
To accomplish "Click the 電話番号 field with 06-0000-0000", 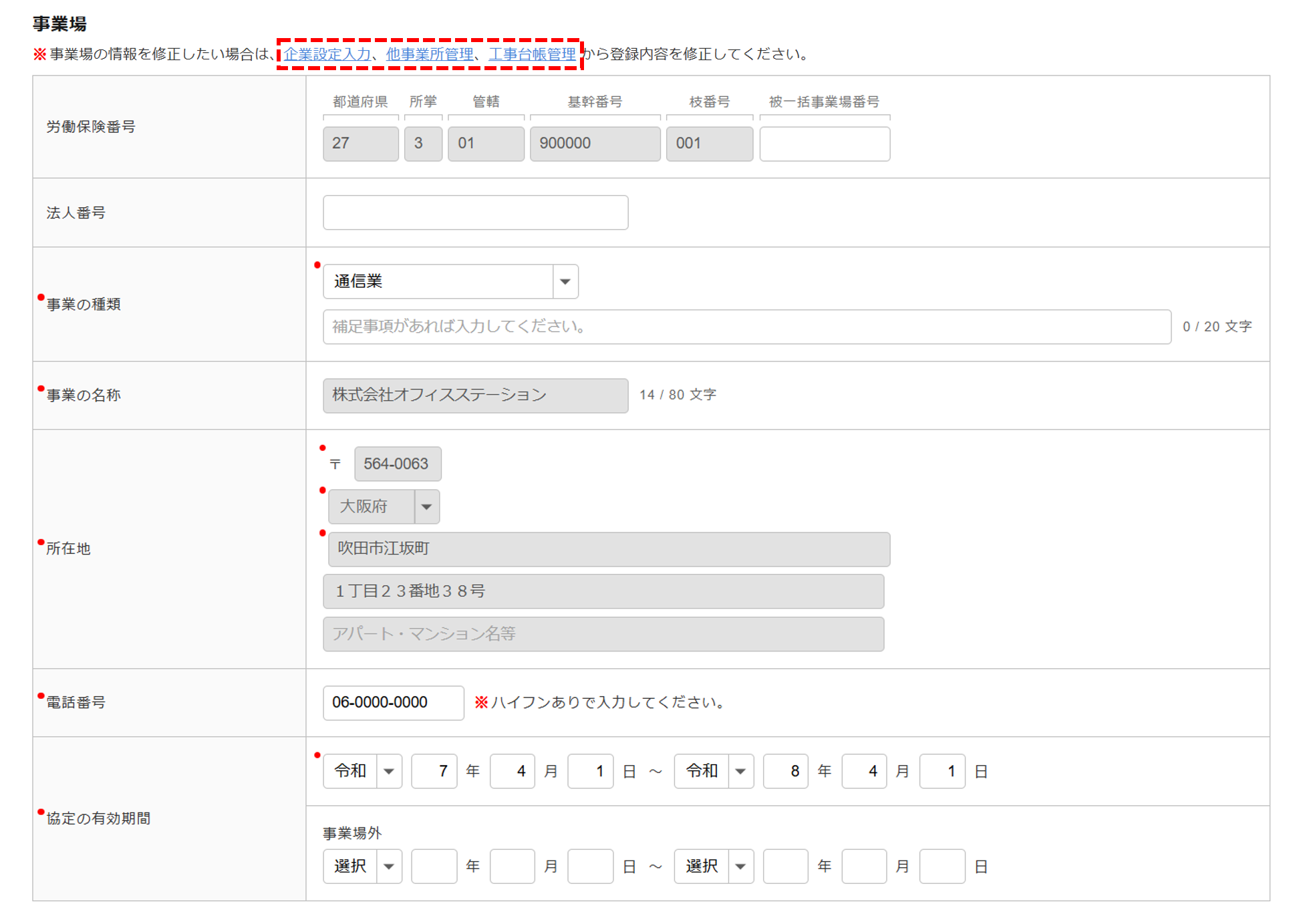I will click(393, 703).
